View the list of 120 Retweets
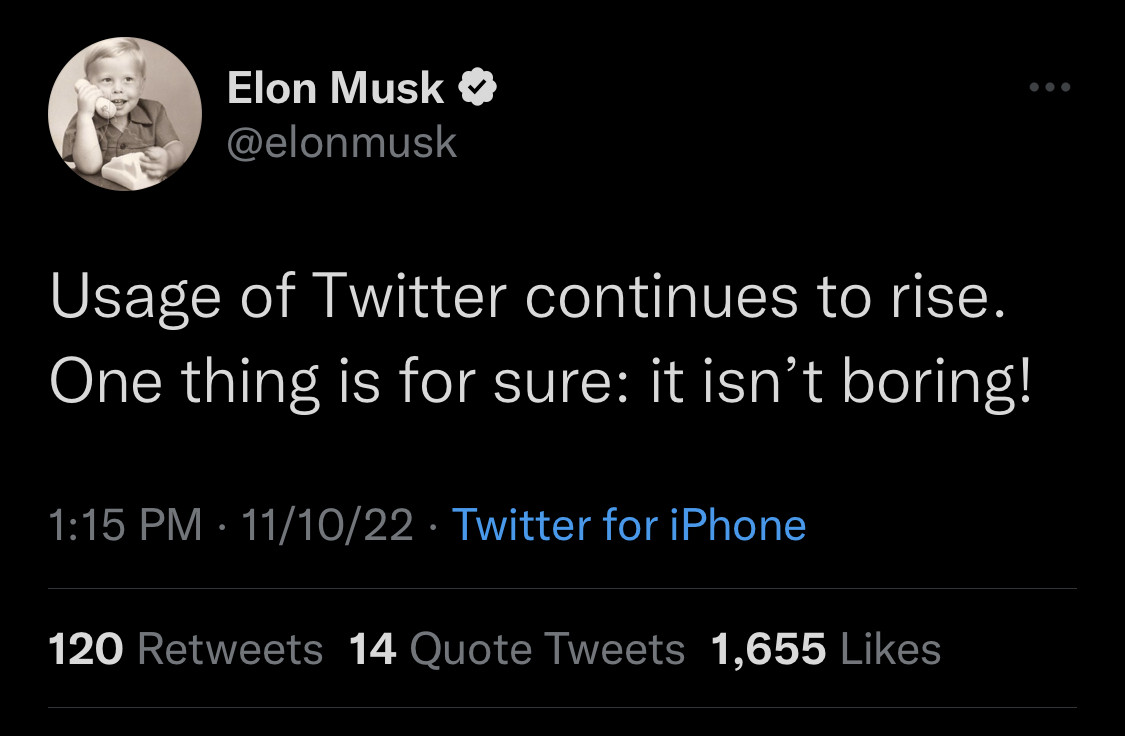The height and width of the screenshot is (736, 1125). click(186, 649)
